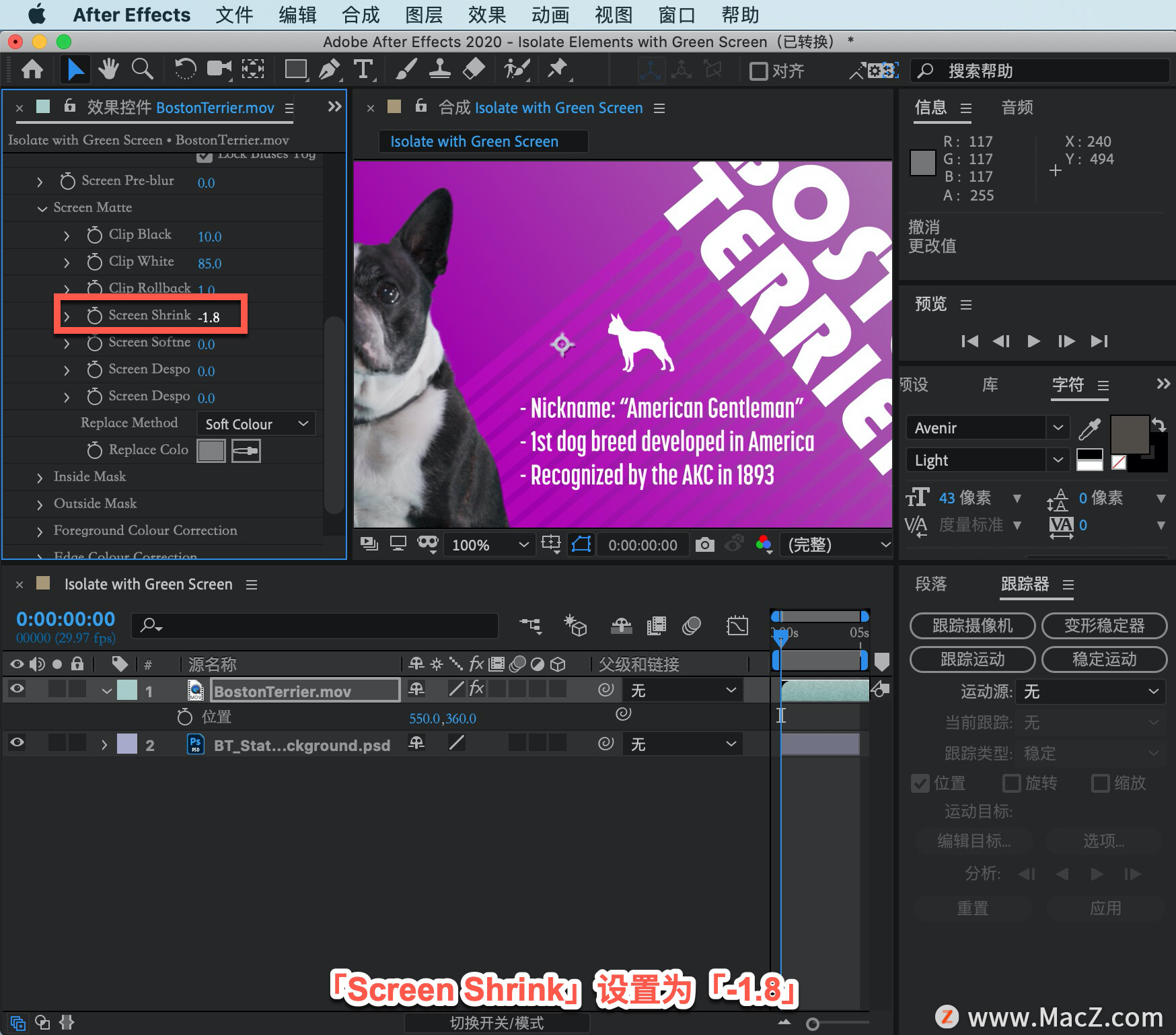Select the Clone Stamp tool
Viewport: 1176px width, 1035px height.
point(440,70)
